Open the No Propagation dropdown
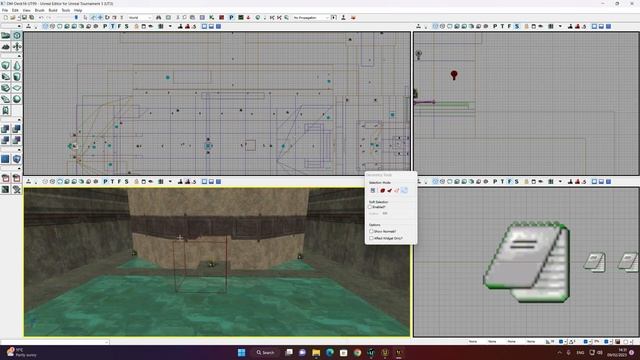640x360 pixels. coord(311,18)
